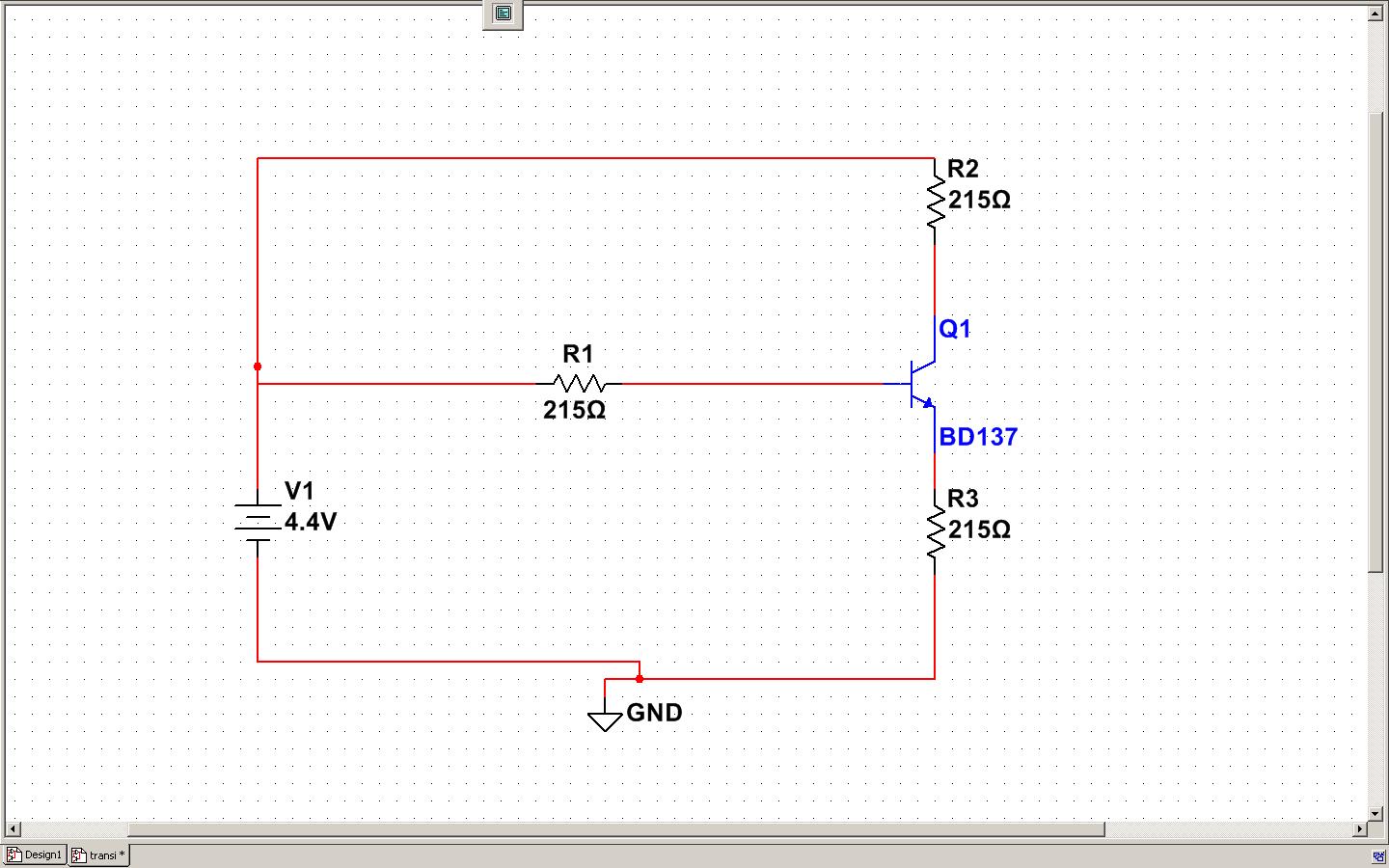Select the R1 reference label
The image size is (1389, 868).
click(x=578, y=354)
